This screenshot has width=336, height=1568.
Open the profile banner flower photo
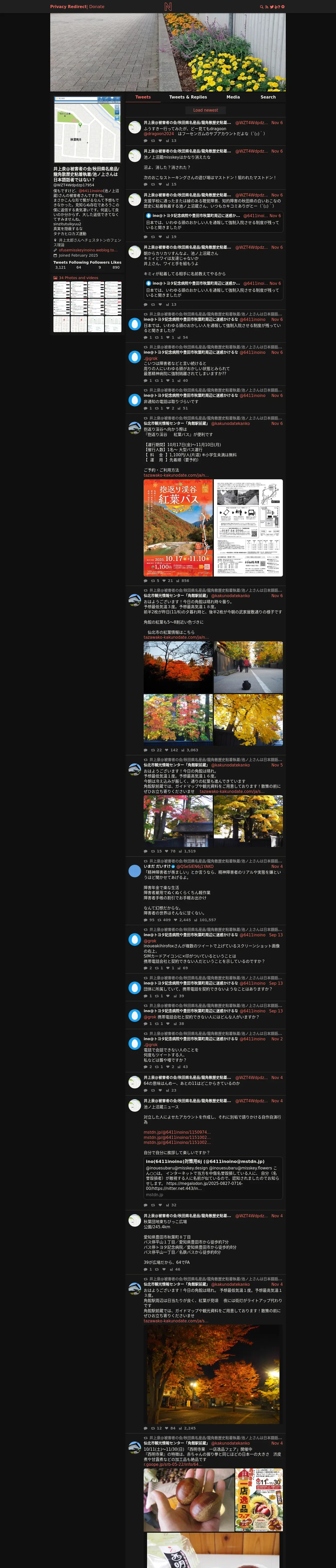168,52
